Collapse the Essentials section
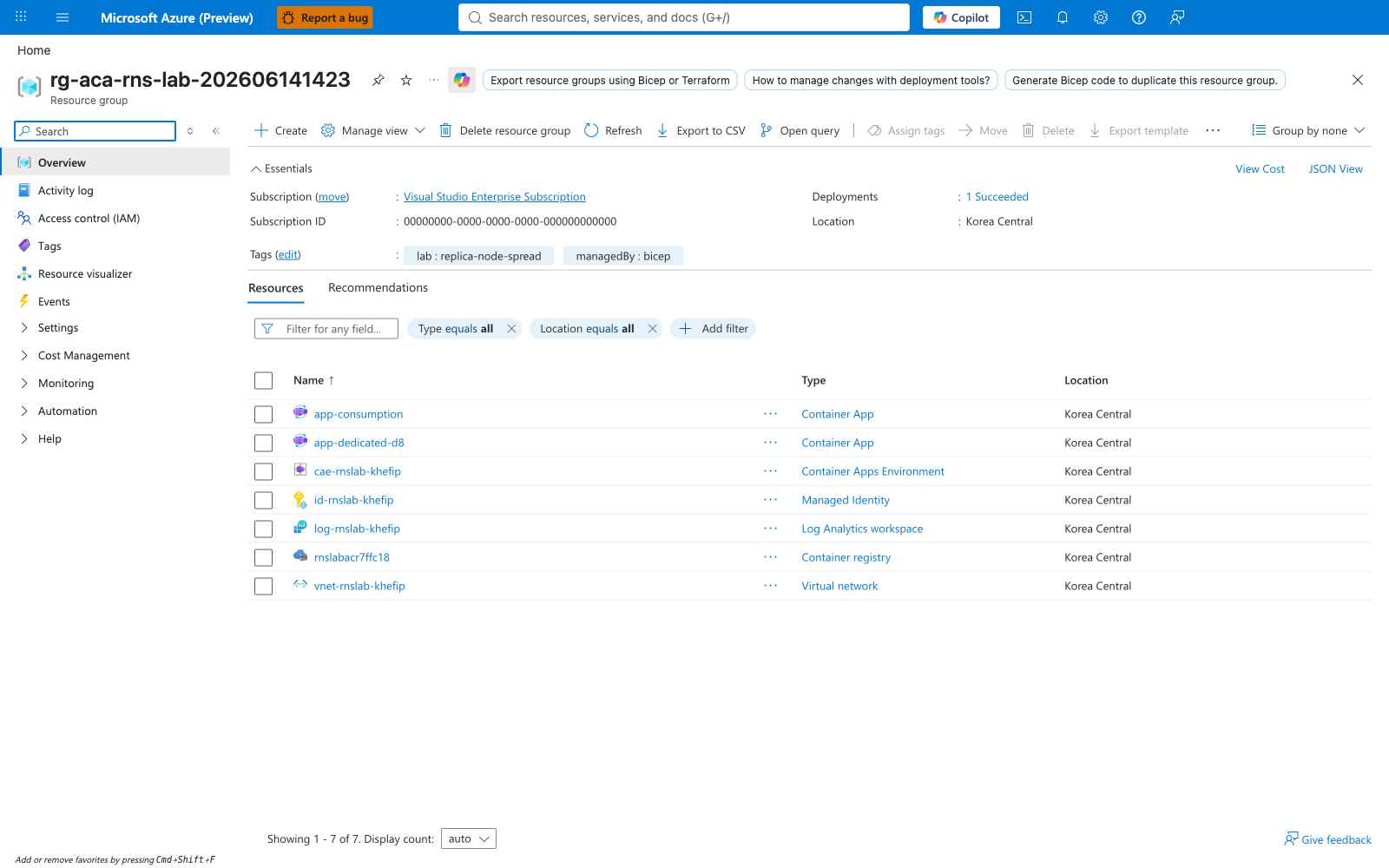This screenshot has height=868, width=1389. [x=280, y=168]
